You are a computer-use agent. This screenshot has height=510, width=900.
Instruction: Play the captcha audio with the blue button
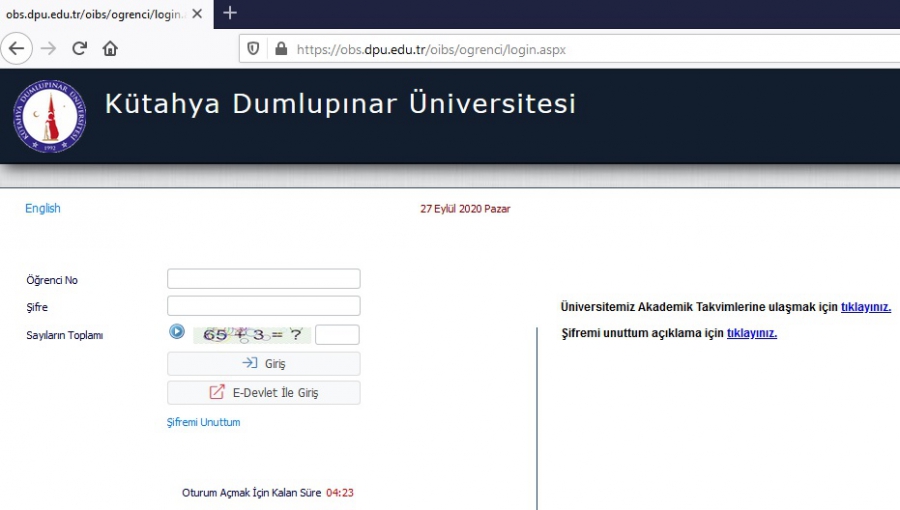(177, 332)
